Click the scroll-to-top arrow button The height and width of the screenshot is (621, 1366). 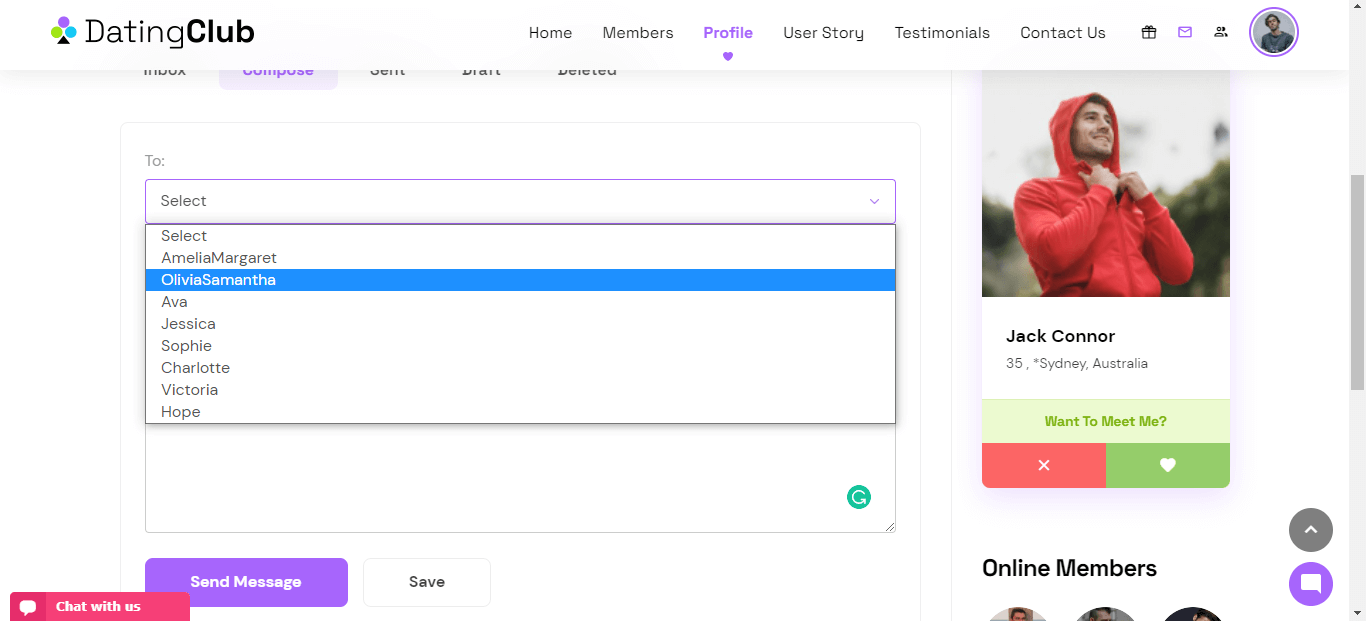click(x=1311, y=530)
